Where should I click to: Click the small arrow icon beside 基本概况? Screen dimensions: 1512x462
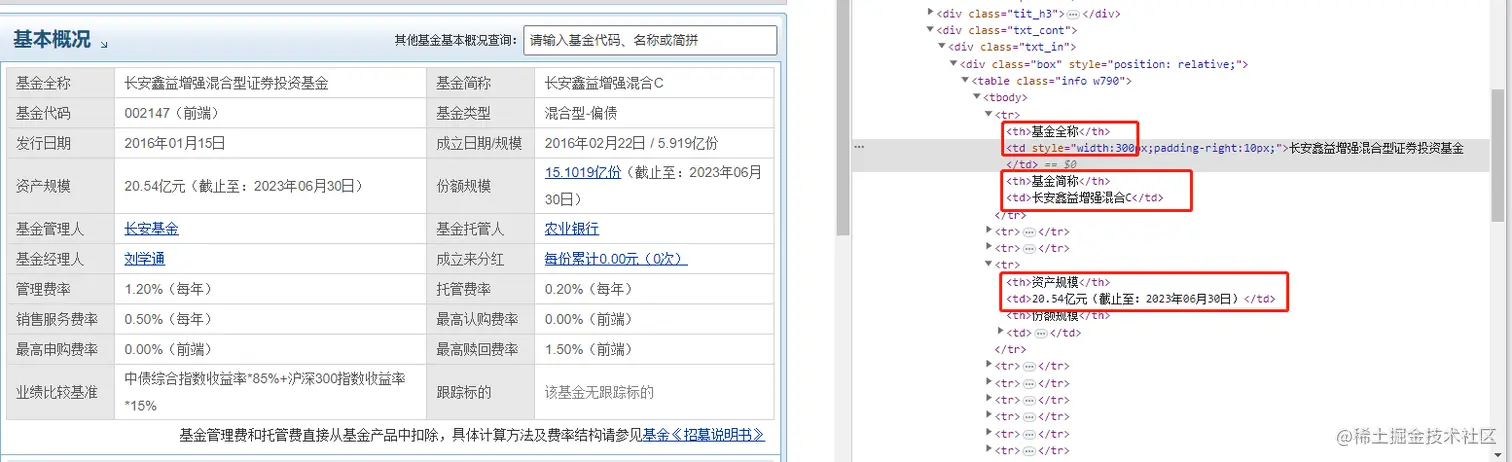click(104, 45)
